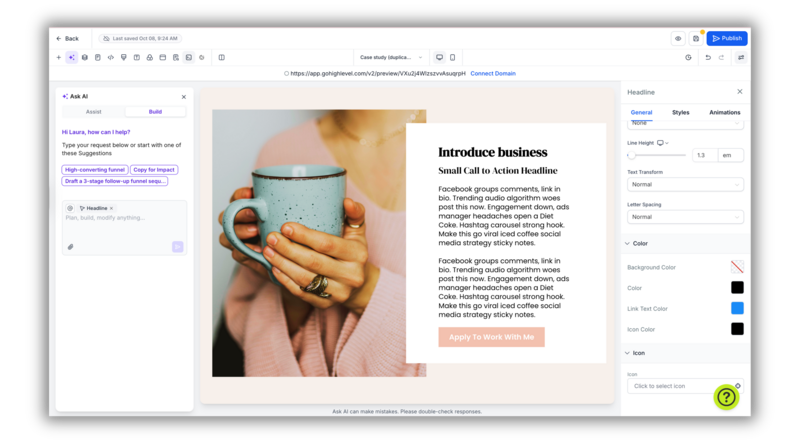The width and height of the screenshot is (800, 444).
Task: Click the Publish button
Action: (727, 39)
